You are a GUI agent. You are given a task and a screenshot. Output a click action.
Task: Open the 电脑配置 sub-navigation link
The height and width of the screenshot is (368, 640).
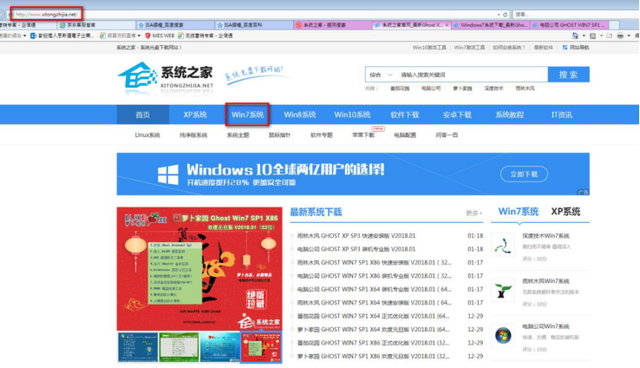pos(405,135)
